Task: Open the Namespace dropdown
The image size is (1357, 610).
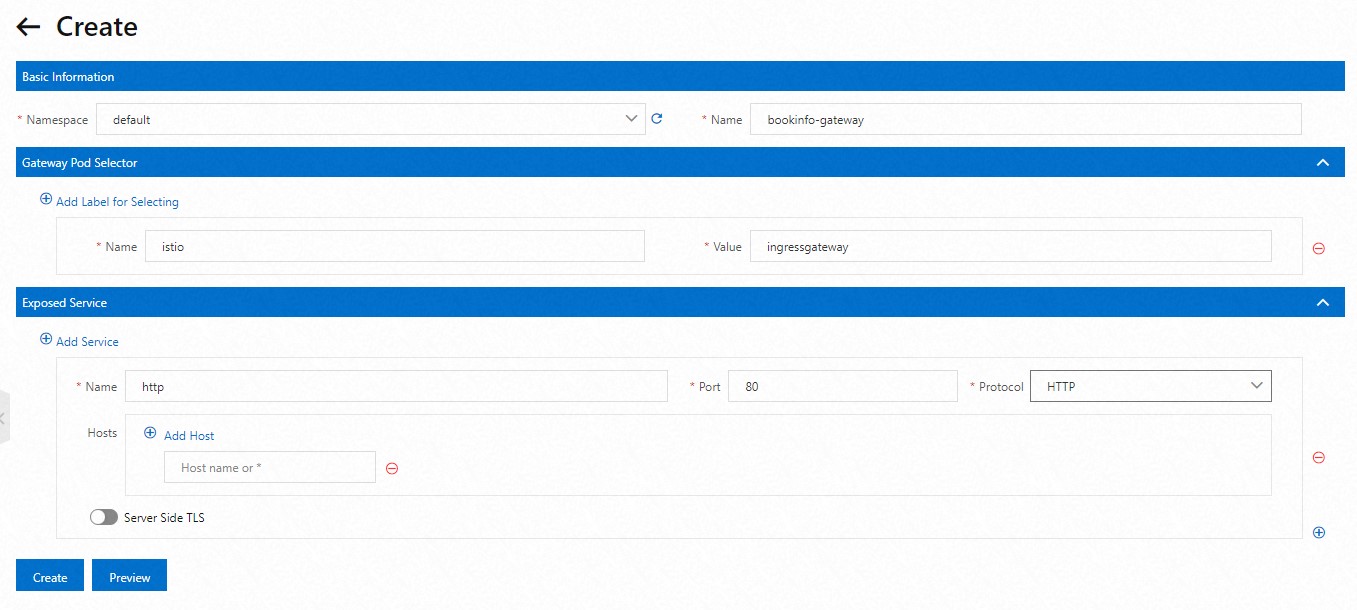Action: click(x=370, y=119)
